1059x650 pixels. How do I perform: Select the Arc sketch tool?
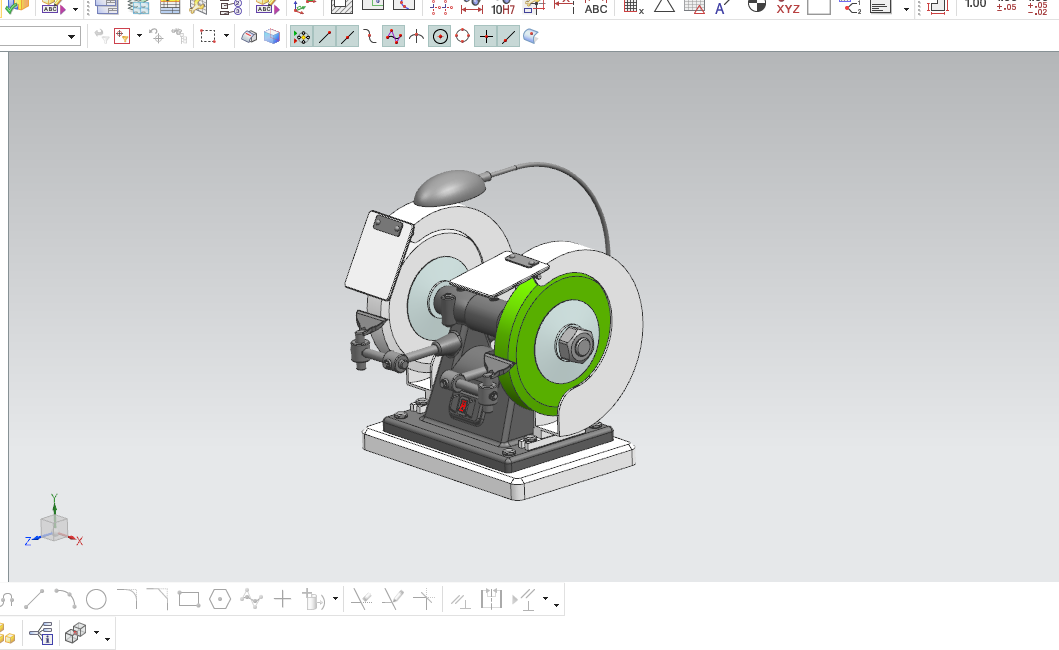[65, 599]
